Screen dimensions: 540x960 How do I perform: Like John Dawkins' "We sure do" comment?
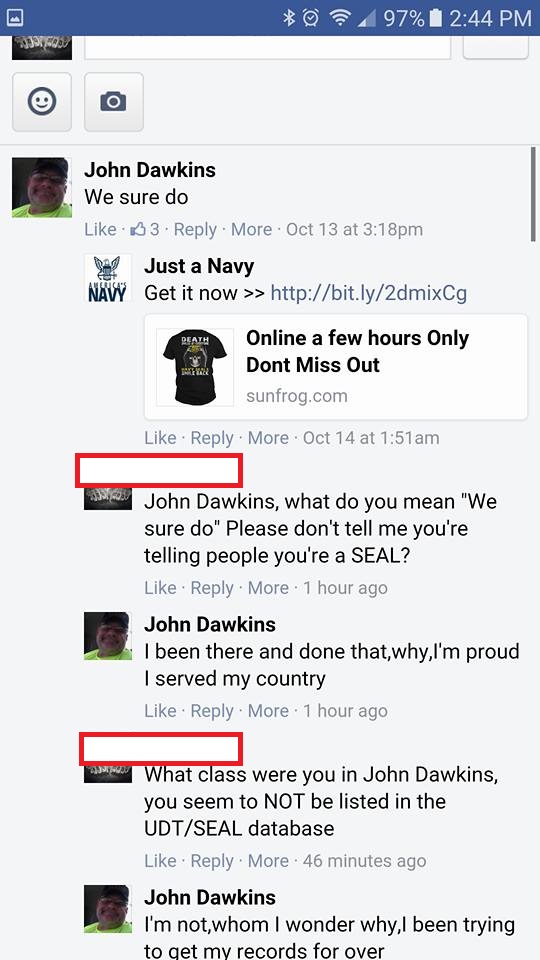[x=100, y=230]
